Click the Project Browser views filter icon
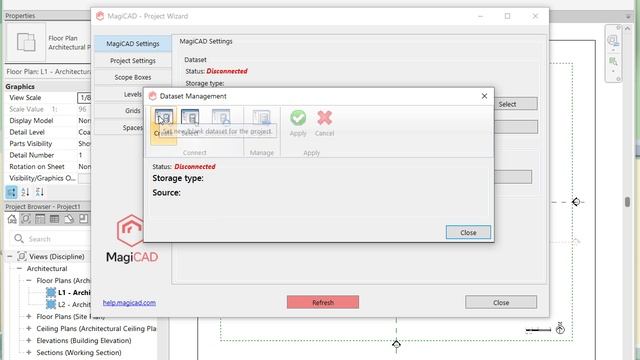Image resolution: width=640 pixels, height=360 pixels. point(26,219)
